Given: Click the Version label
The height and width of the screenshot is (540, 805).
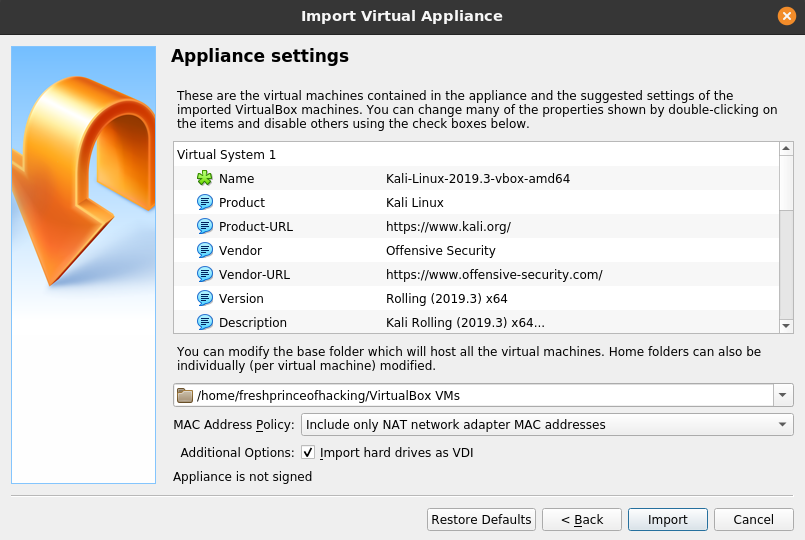Looking at the screenshot, I should click(x=241, y=299).
